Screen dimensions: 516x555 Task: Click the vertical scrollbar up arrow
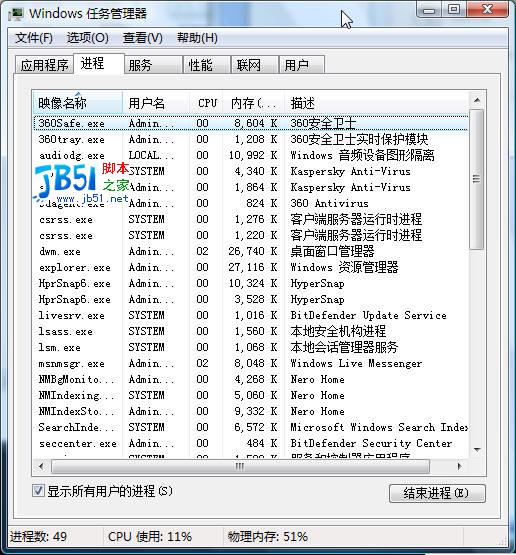coord(477,100)
